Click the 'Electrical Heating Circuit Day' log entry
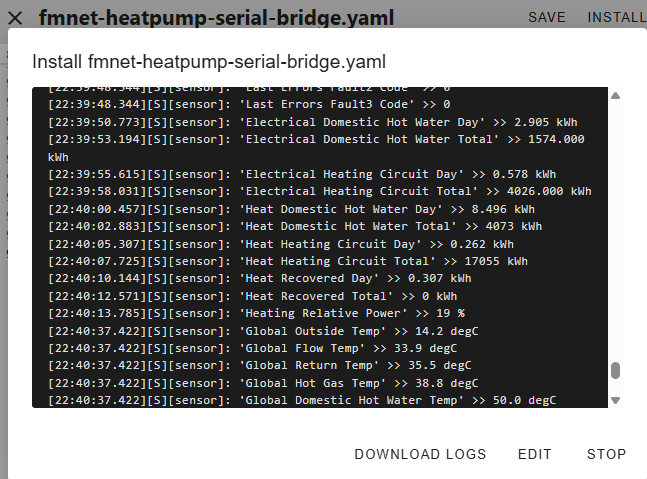This screenshot has width=647, height=479. click(302, 174)
